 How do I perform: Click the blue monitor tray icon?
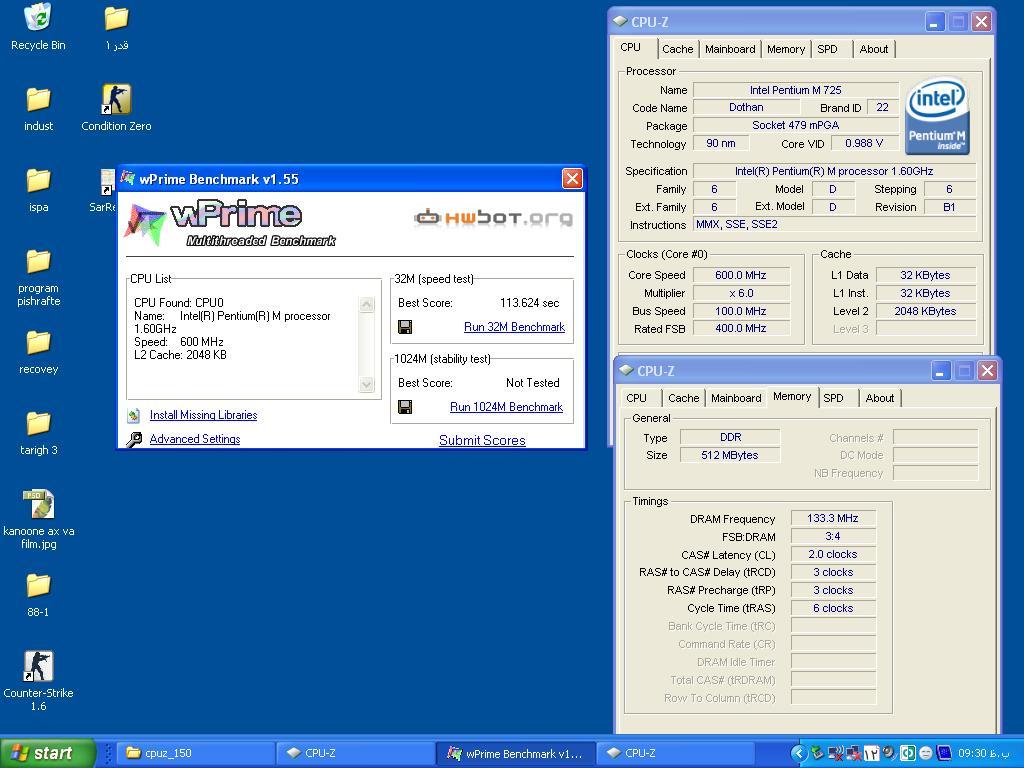click(x=944, y=753)
